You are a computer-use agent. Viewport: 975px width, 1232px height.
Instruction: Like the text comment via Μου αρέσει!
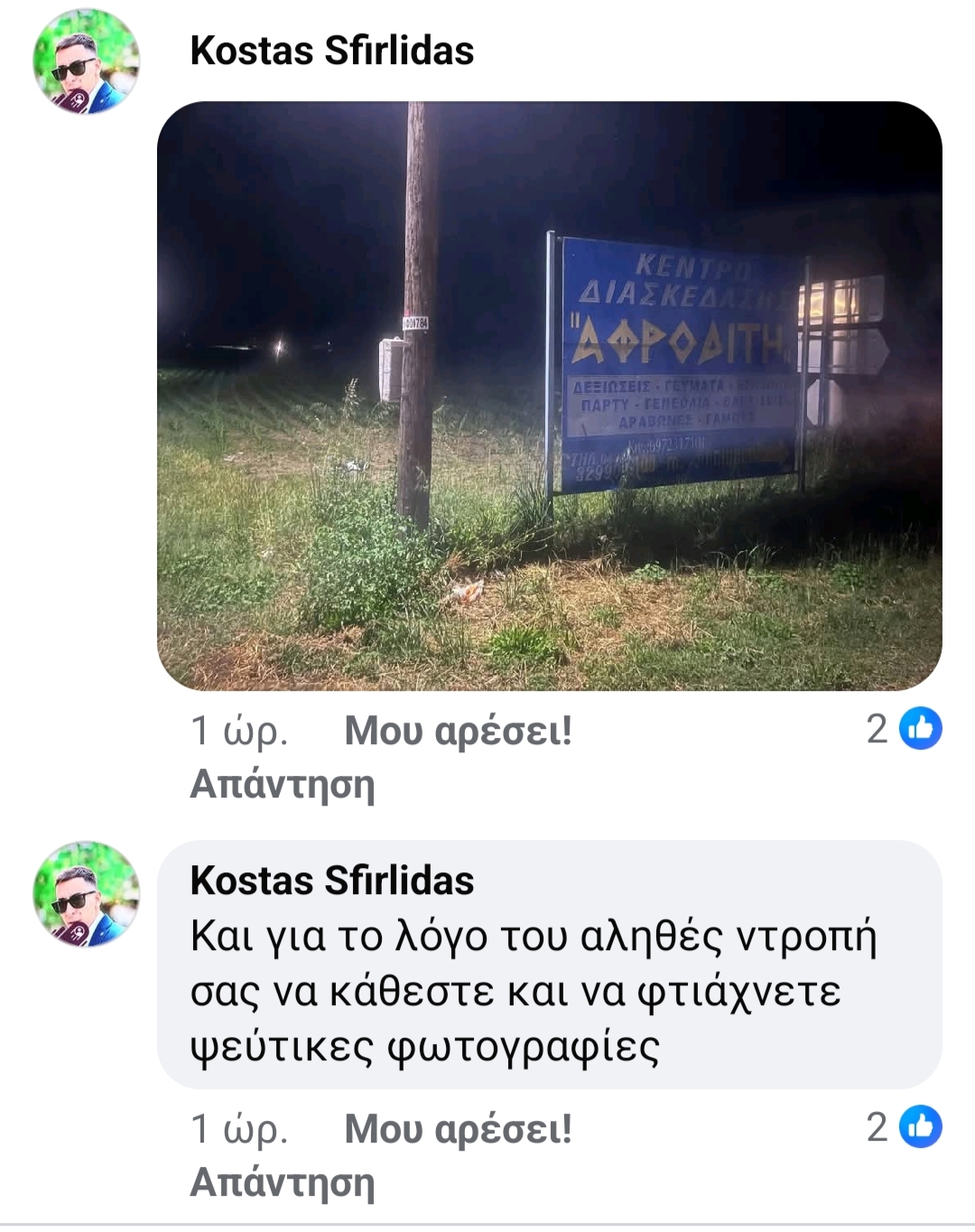458,1129
